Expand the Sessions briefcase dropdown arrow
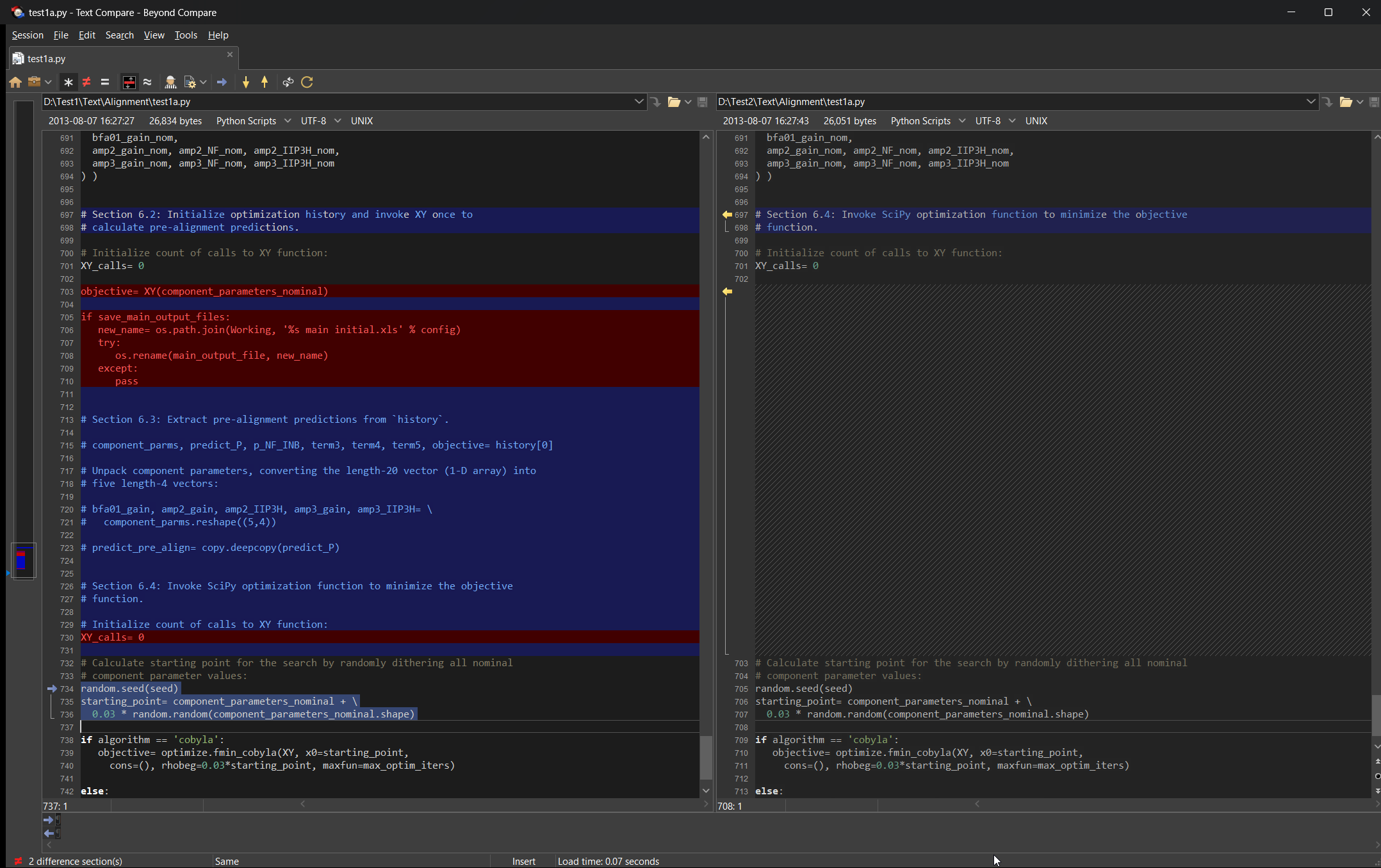This screenshot has height=868, width=1381. (x=48, y=82)
